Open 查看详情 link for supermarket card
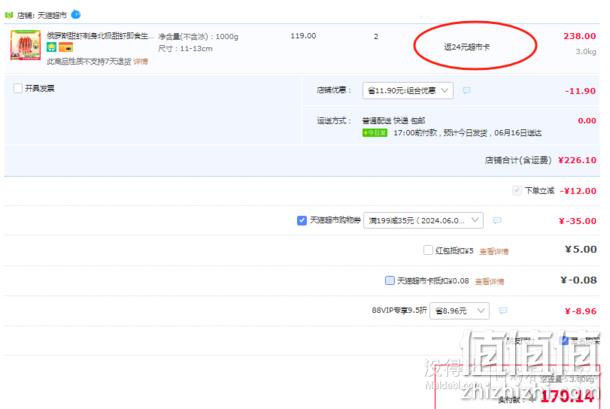 pyautogui.click(x=489, y=281)
